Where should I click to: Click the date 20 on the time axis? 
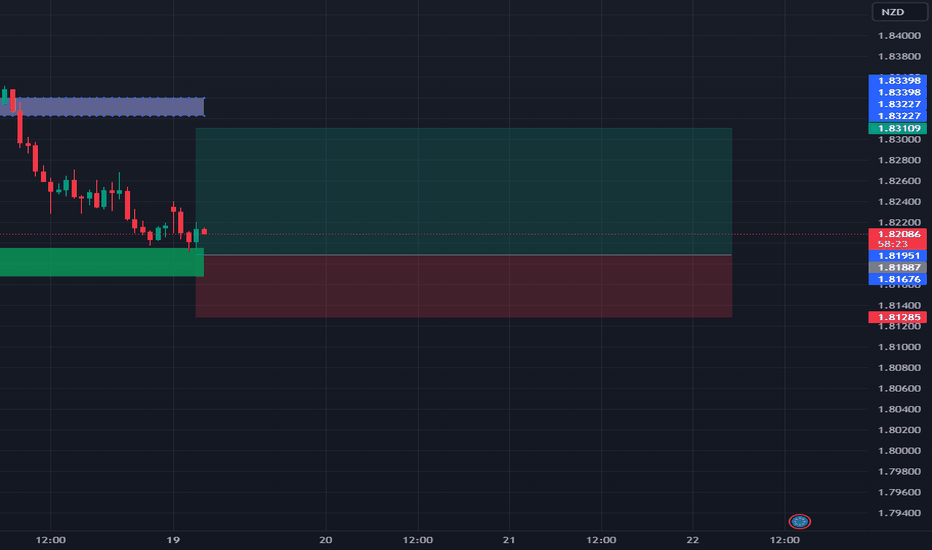click(326, 540)
